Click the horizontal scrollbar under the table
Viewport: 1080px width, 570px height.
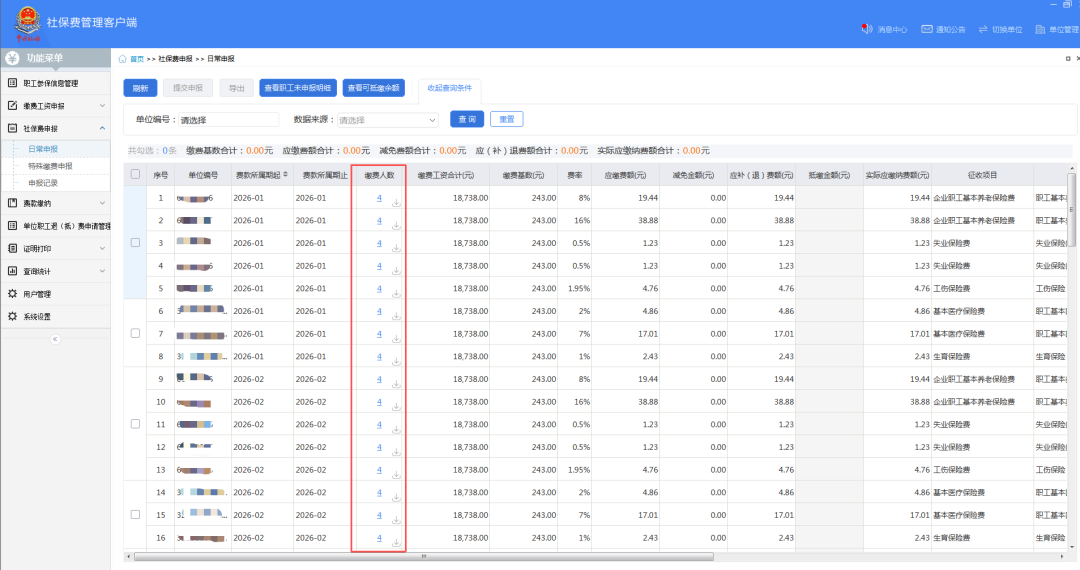point(424,556)
